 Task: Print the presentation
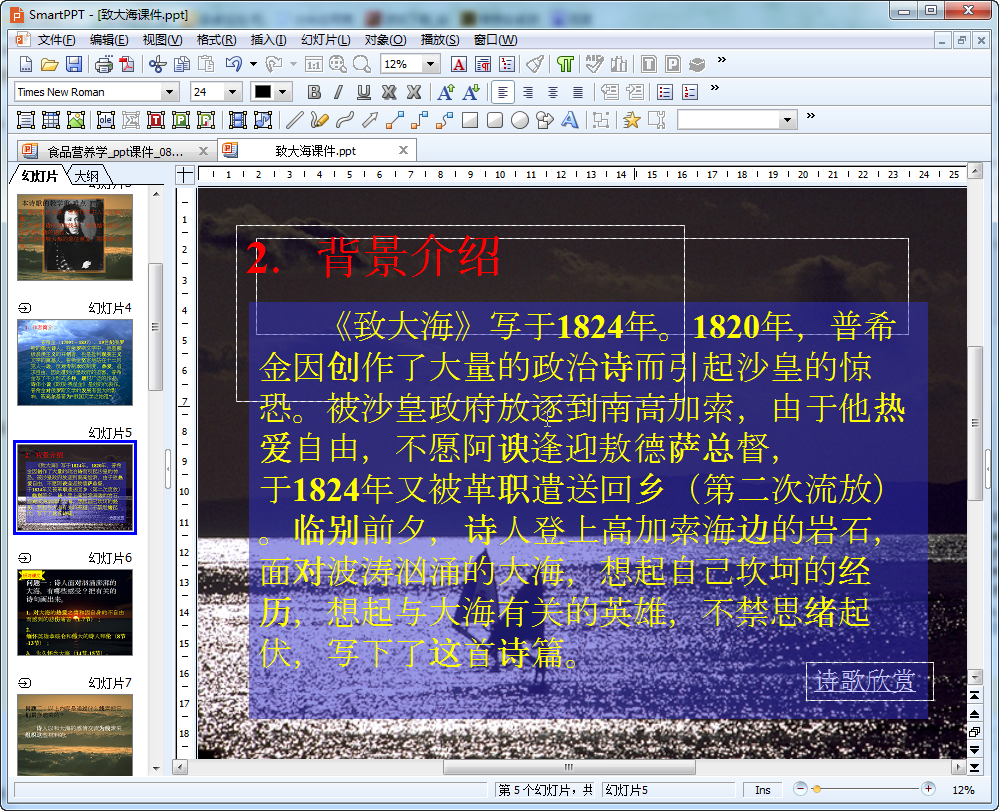(x=104, y=64)
